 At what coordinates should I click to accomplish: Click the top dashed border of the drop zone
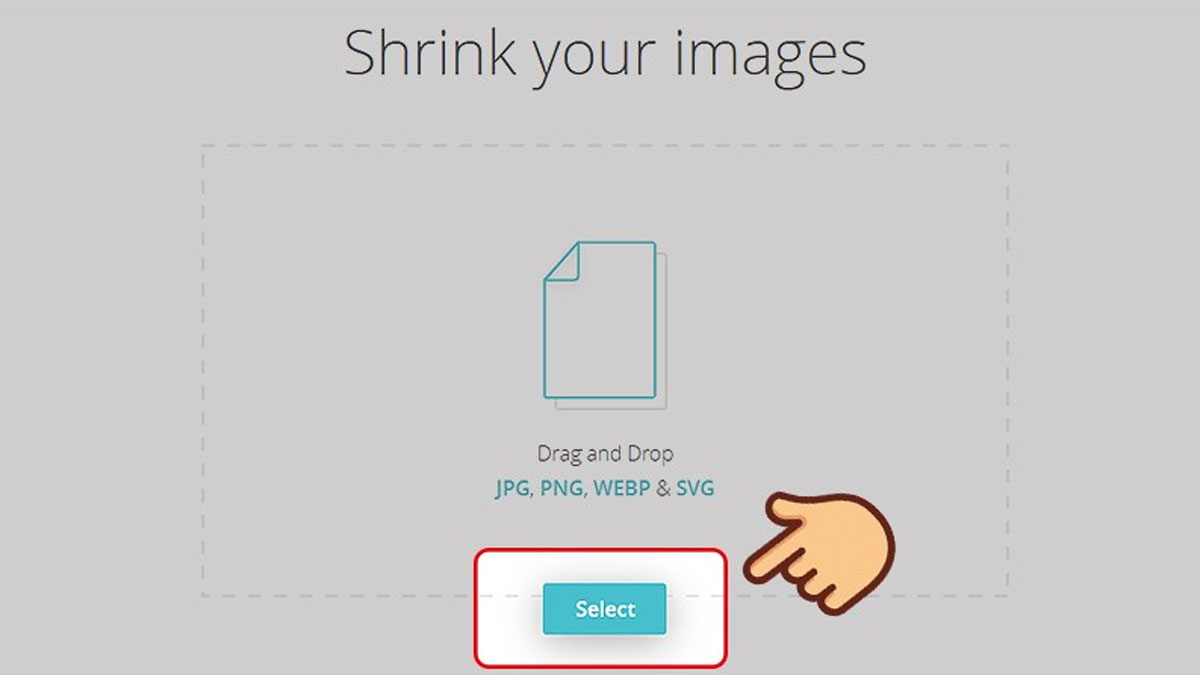tap(605, 146)
